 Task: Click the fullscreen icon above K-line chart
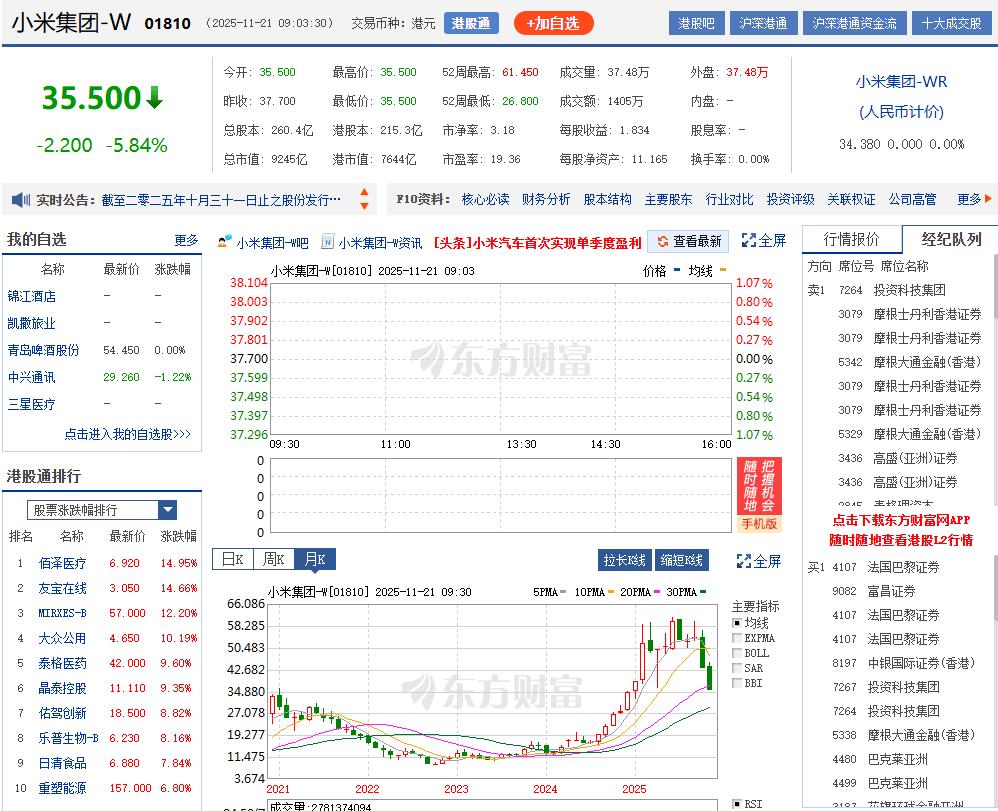click(744, 561)
